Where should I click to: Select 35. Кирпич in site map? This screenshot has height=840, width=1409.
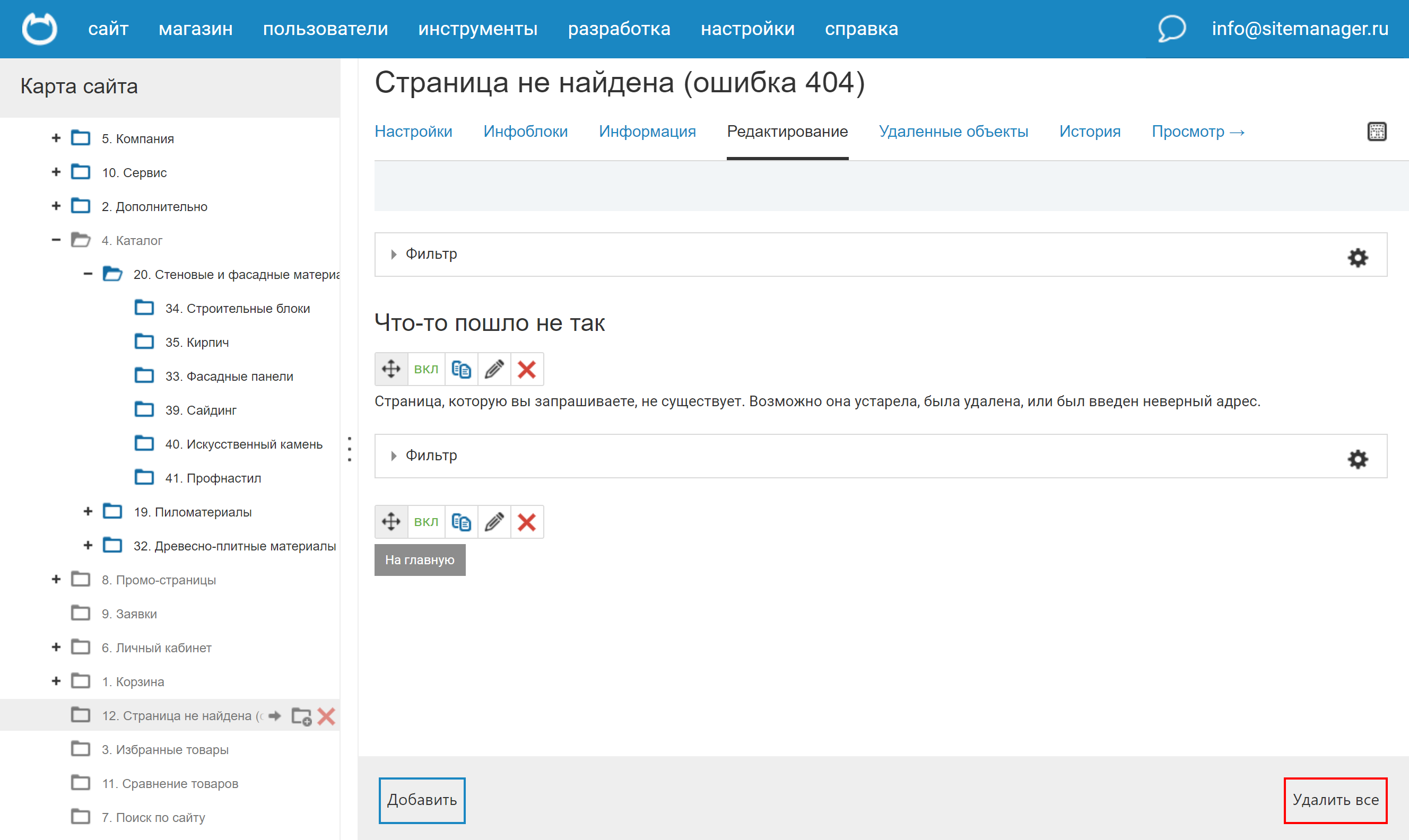(x=196, y=342)
